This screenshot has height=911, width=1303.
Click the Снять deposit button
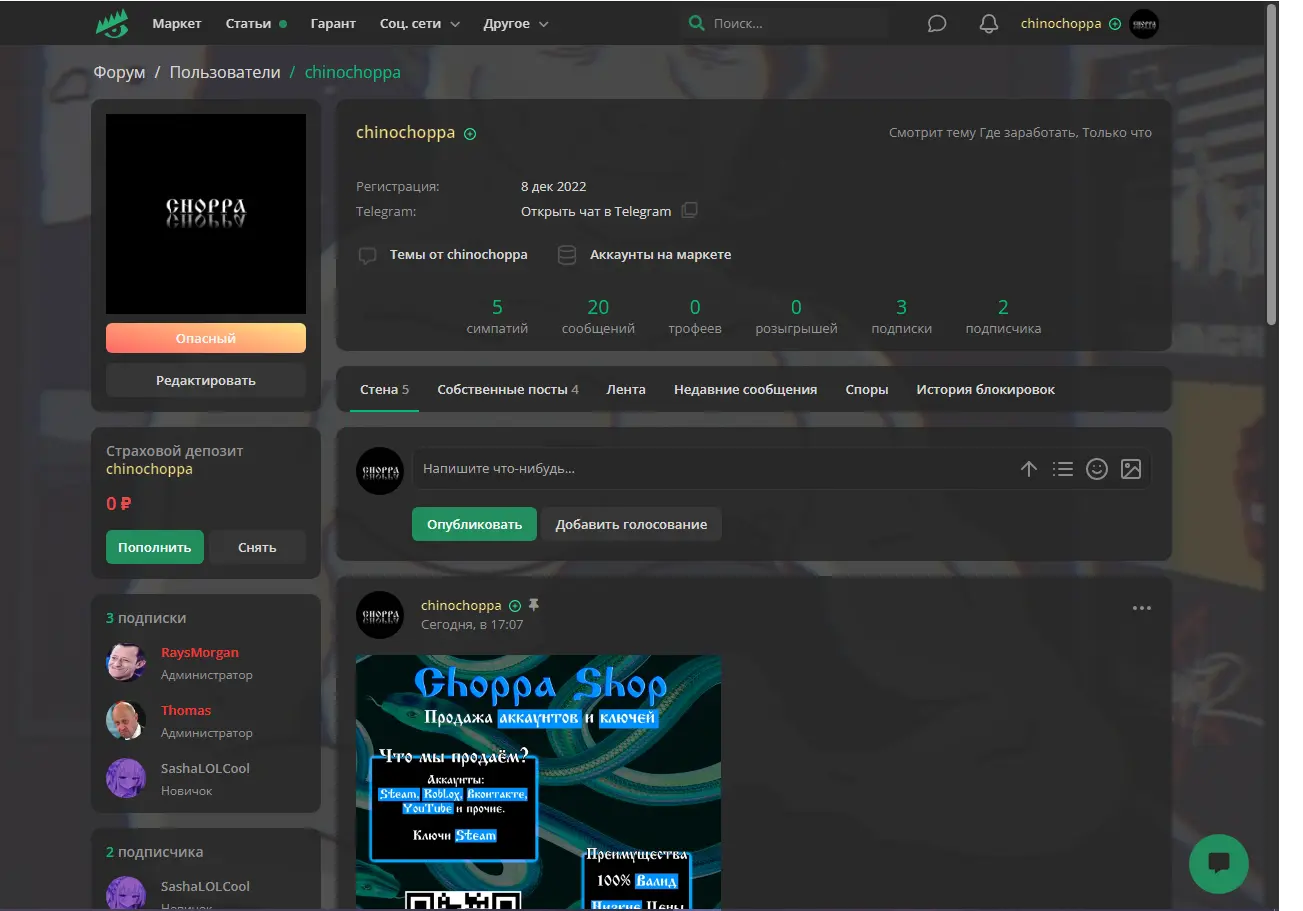coord(257,547)
